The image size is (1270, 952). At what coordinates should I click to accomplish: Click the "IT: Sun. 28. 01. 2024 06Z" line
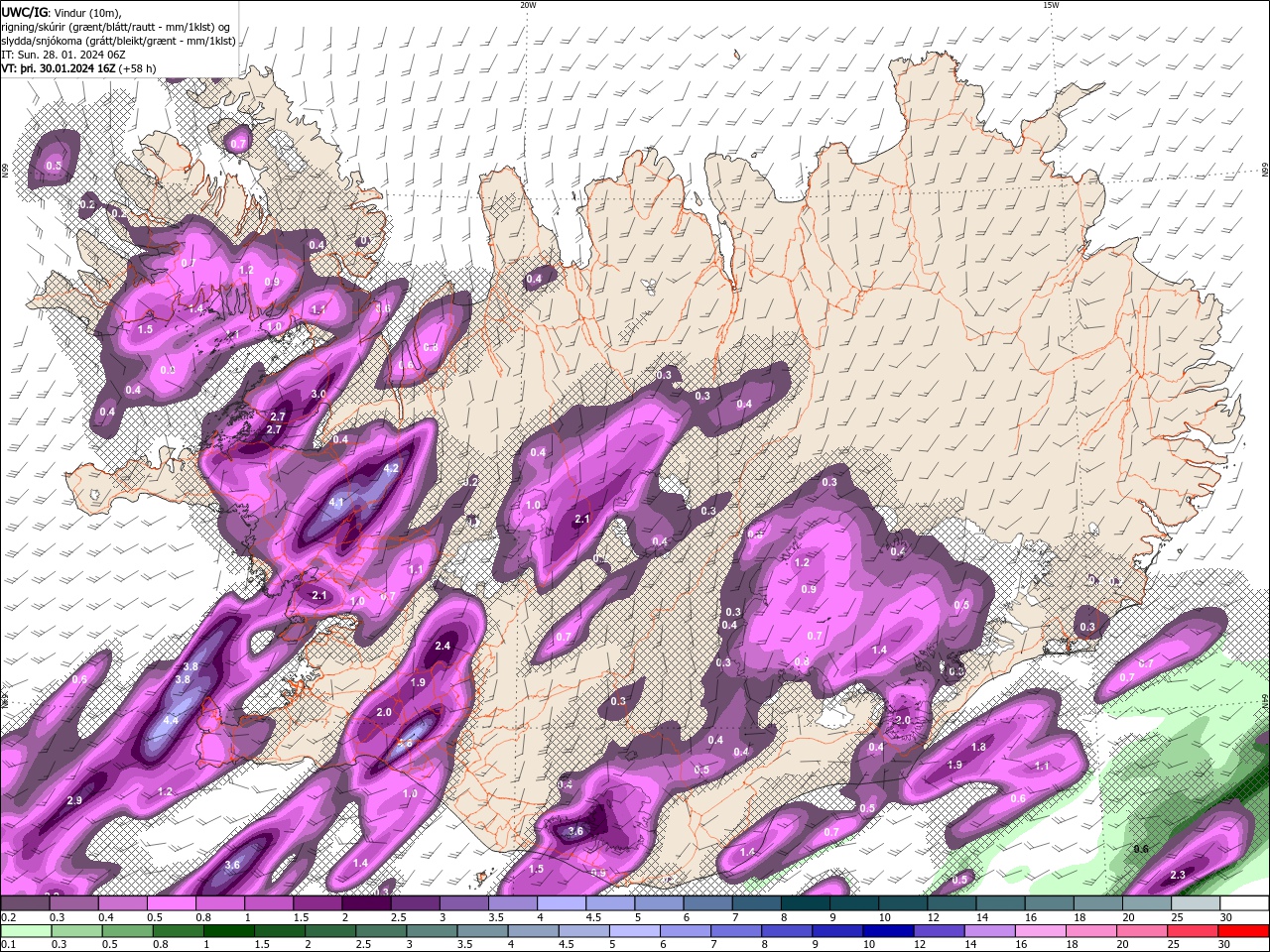coord(62,55)
